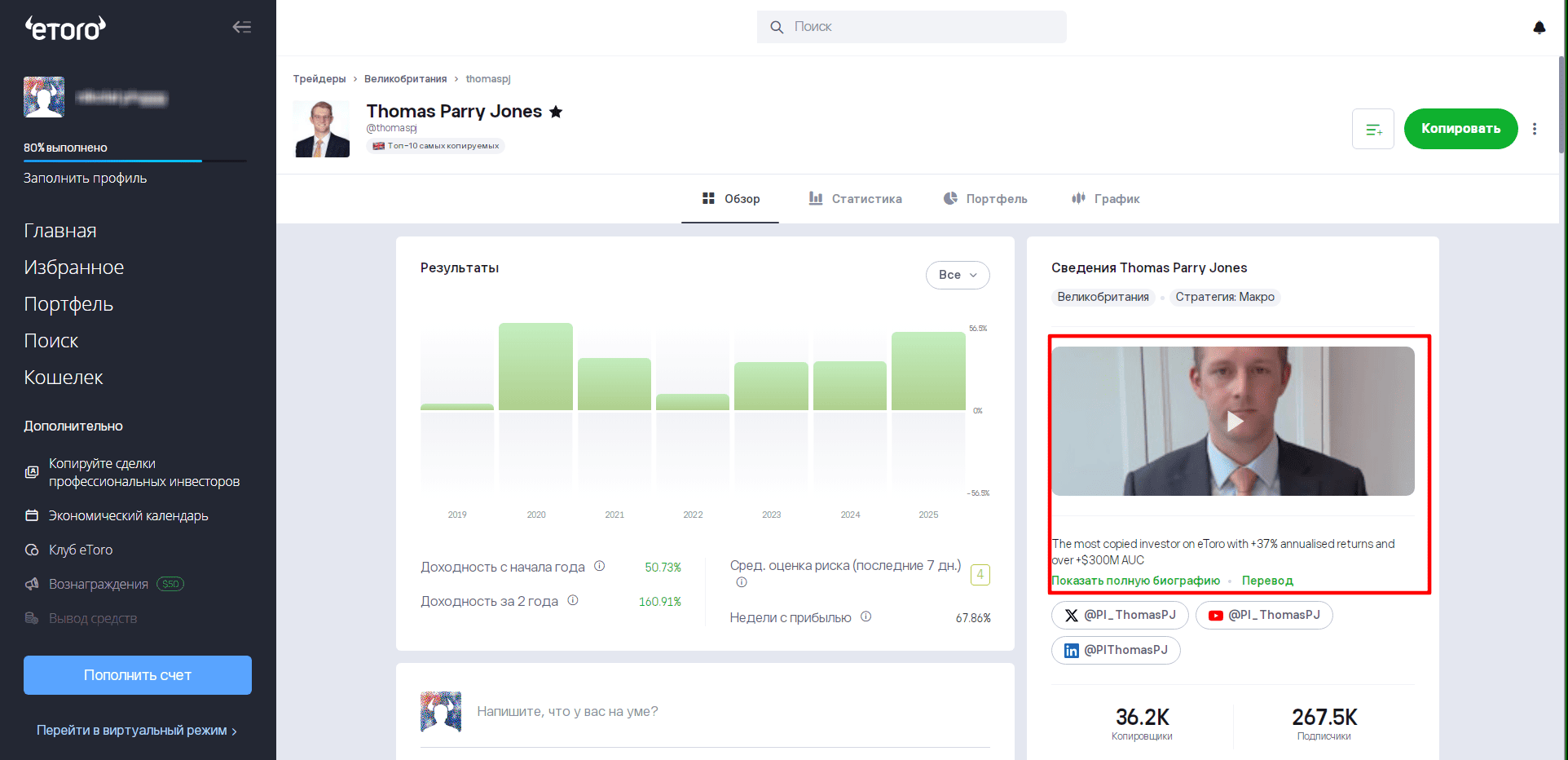Open the three-dot options menu
Screen dimensions: 1568x760
pyautogui.click(x=1535, y=129)
